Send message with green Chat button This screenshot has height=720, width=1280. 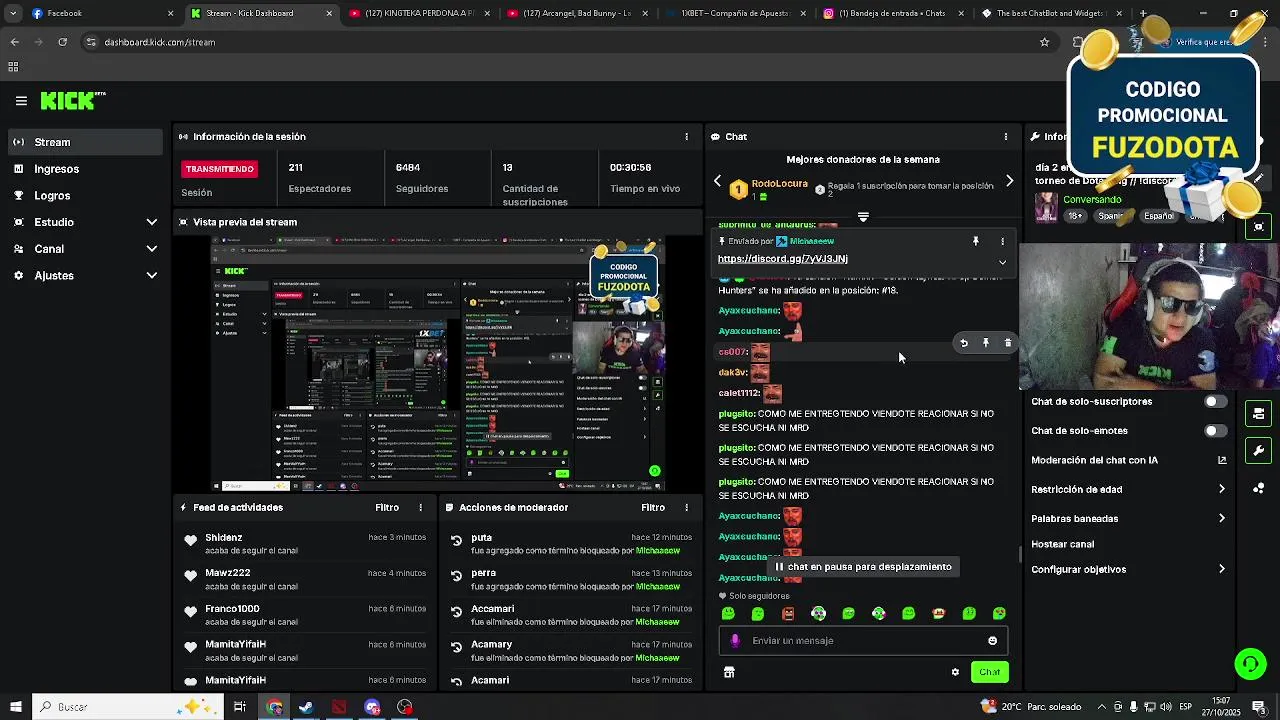pyautogui.click(x=989, y=672)
